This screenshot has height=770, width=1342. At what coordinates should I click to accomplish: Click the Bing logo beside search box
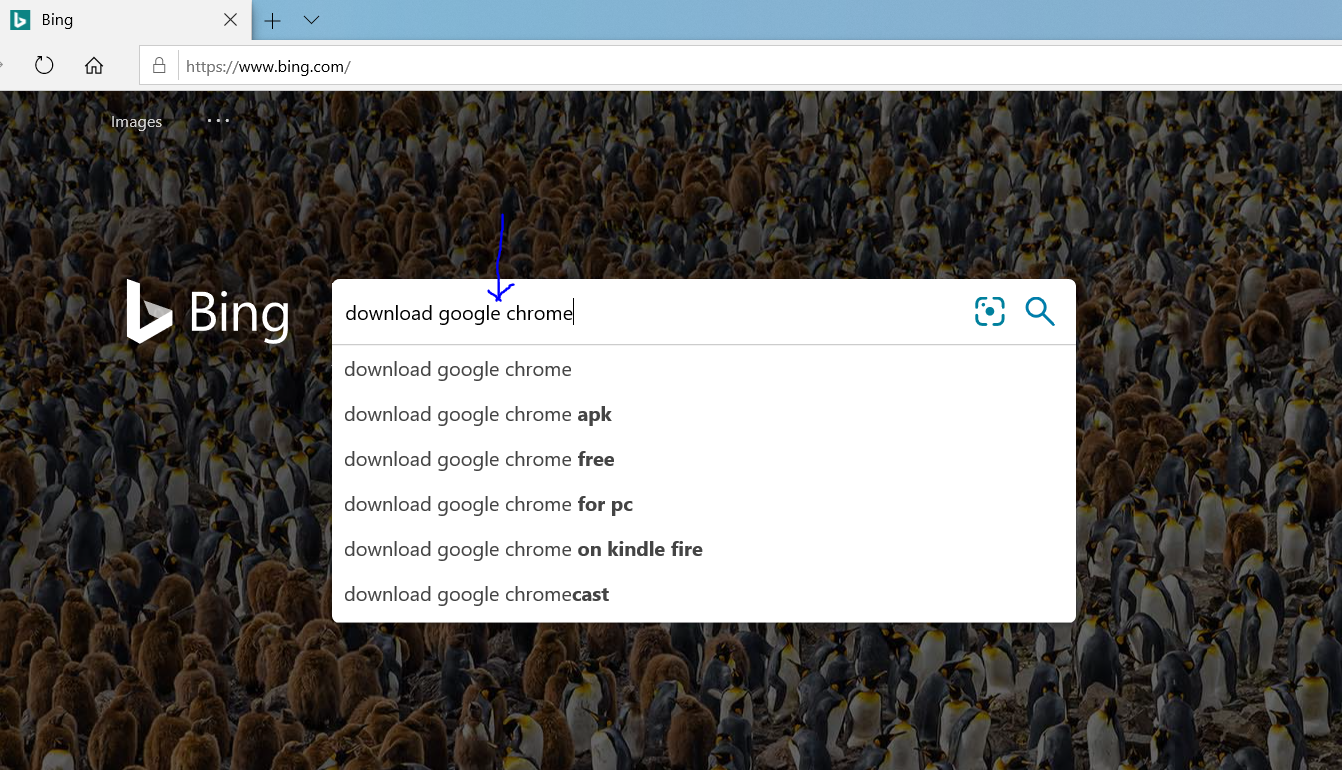[208, 312]
